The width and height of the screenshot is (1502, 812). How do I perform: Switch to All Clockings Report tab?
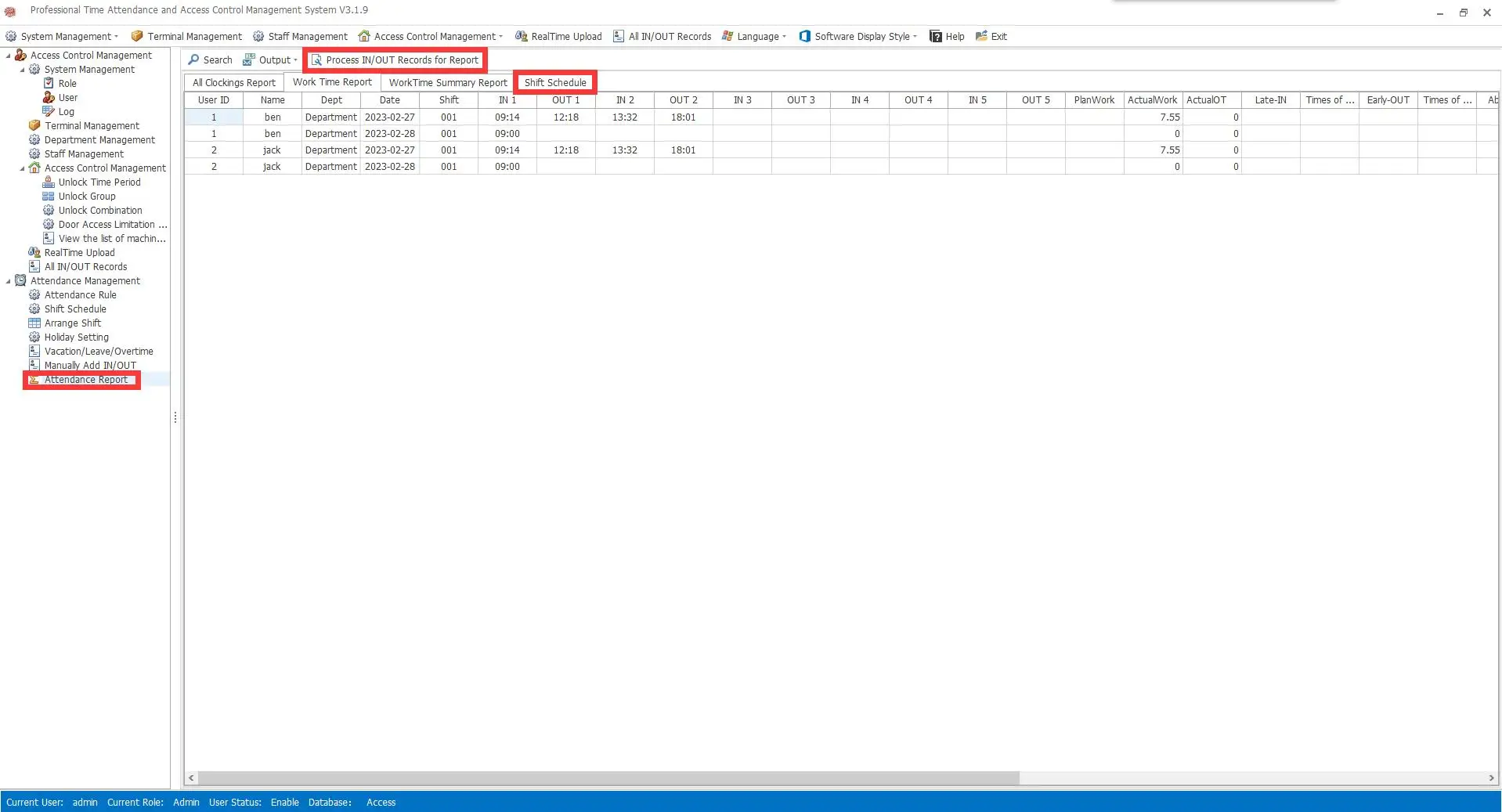coord(234,82)
